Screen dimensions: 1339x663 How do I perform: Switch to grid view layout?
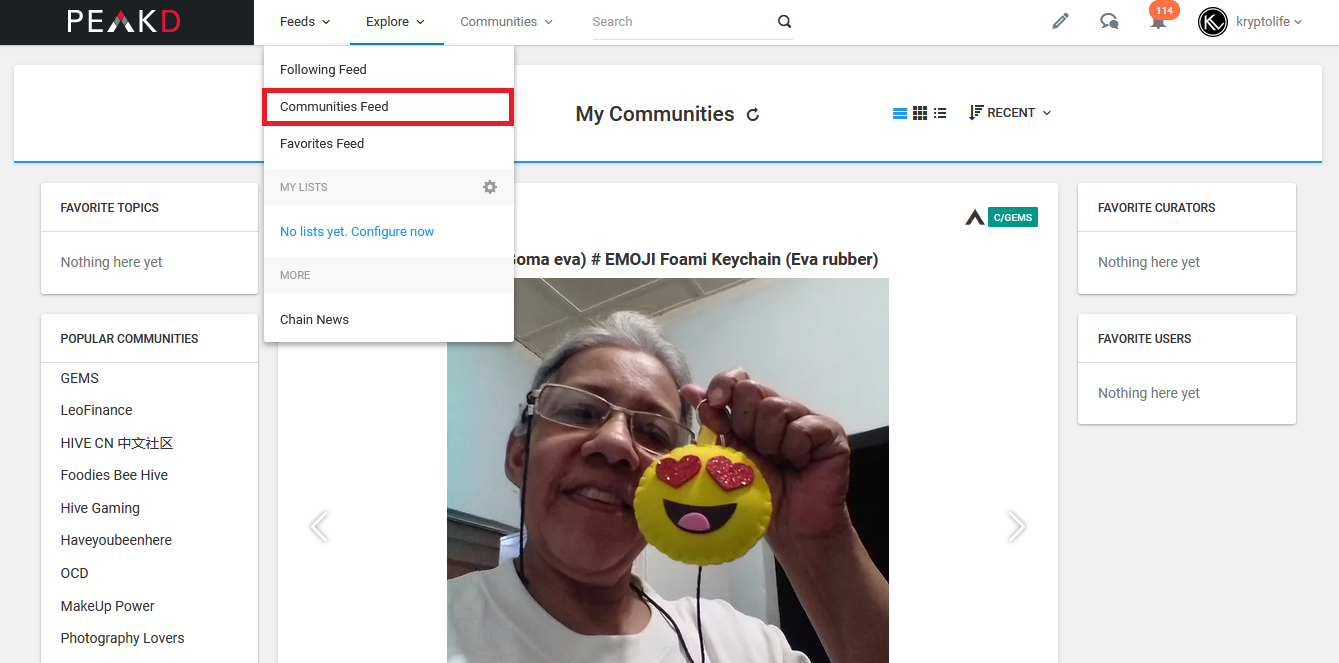(919, 112)
